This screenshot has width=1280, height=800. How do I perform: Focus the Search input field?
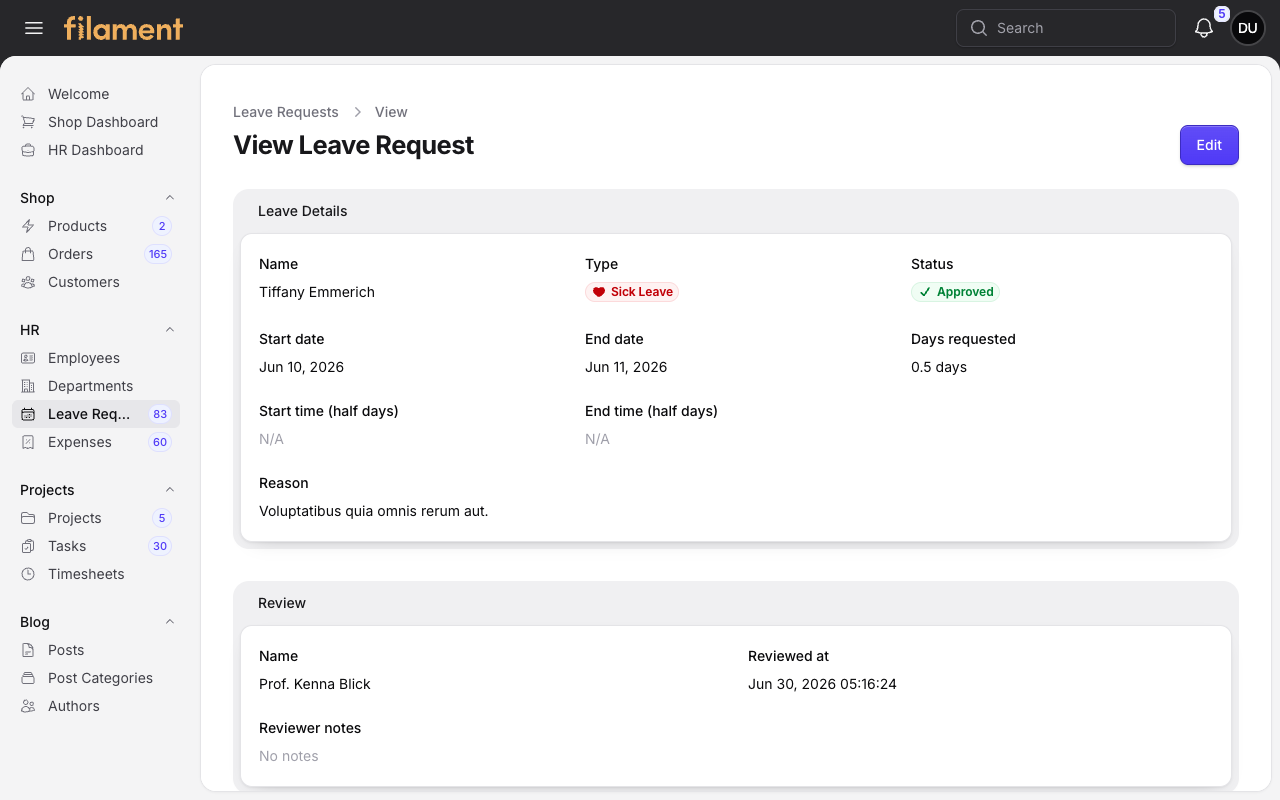(x=1065, y=28)
